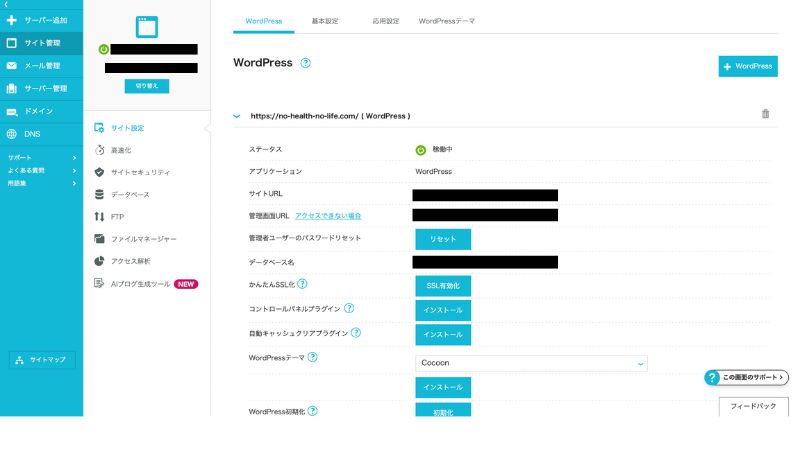Install the 自動キャッシュクリアプラグイン
The image size is (800, 450).
443,335
